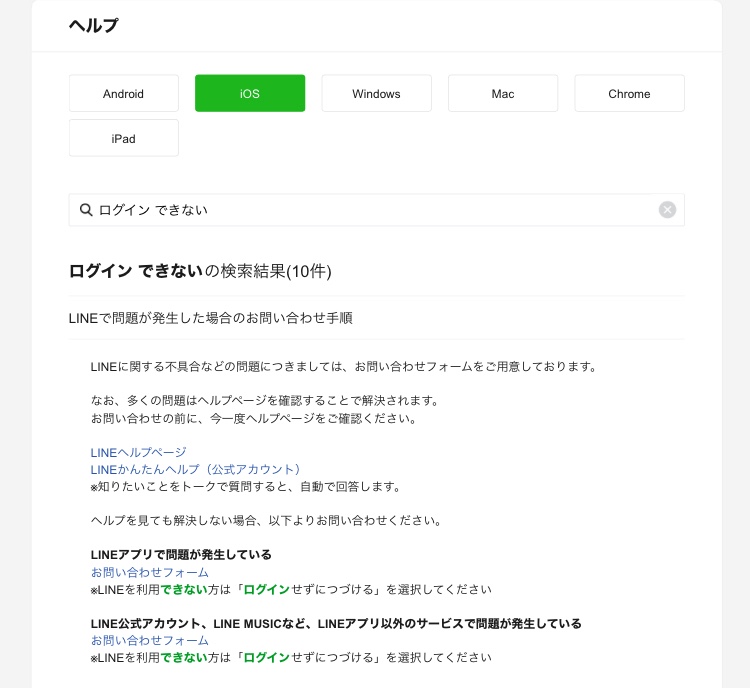The height and width of the screenshot is (688, 750).
Task: Open お問い合わせフォーム link under LINE公式アカウント section
Action: click(x=150, y=640)
